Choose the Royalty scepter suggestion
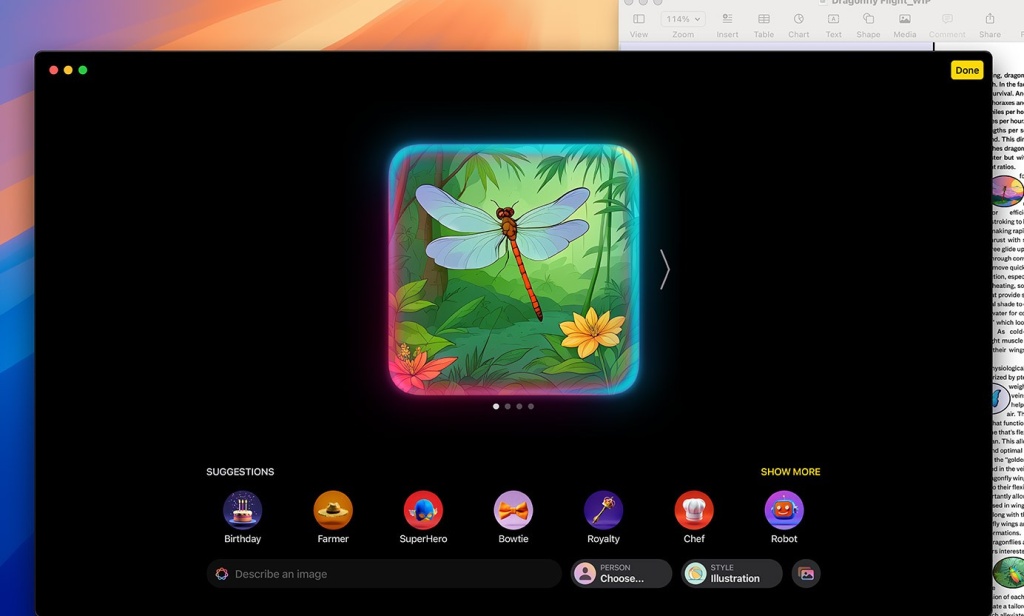 coord(603,510)
